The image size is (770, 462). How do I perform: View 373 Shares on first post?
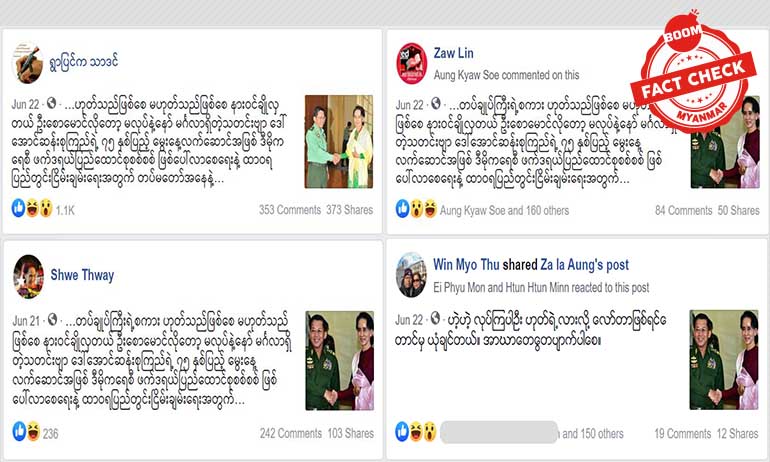click(x=349, y=210)
